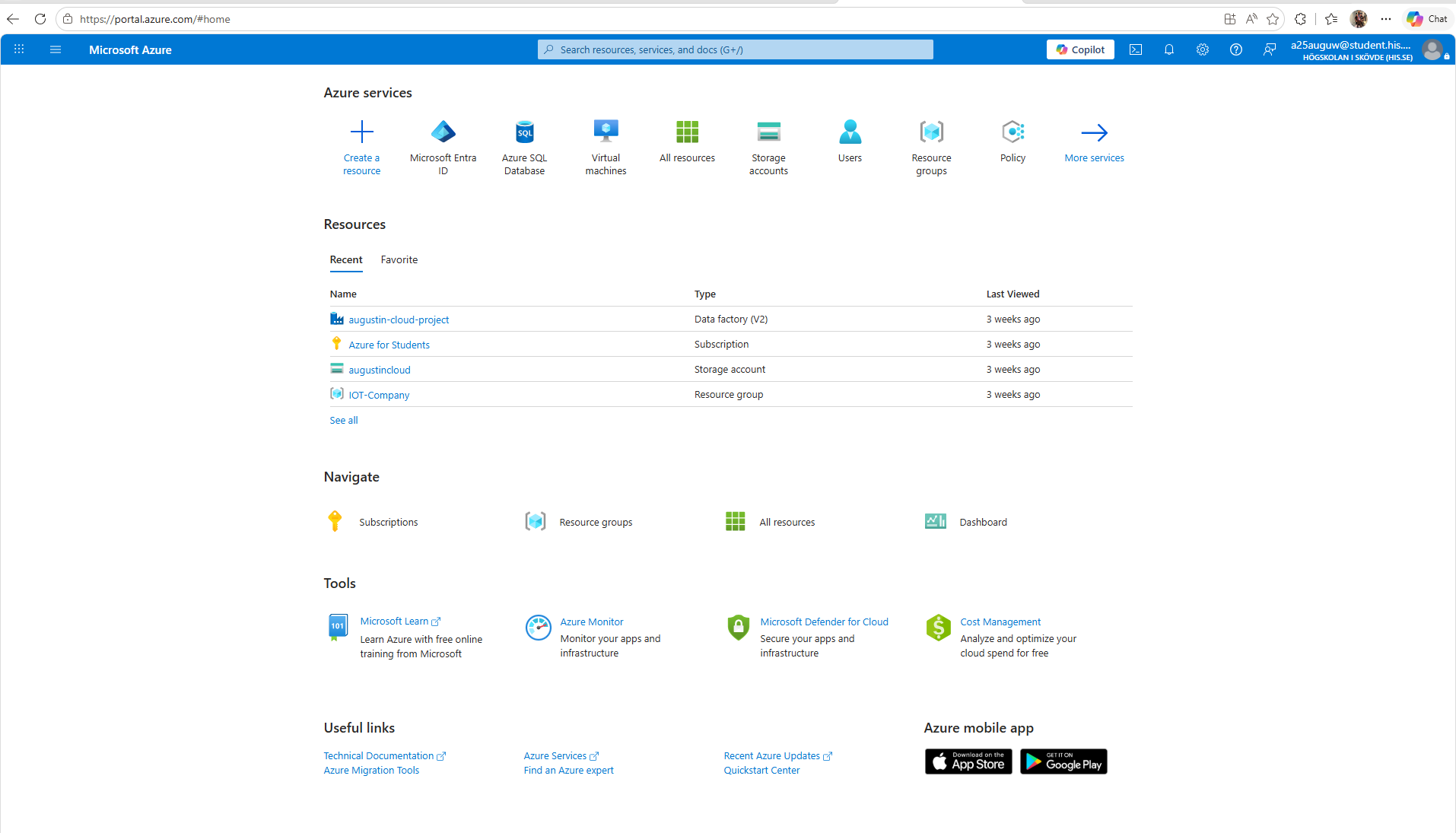The image size is (1456, 833).
Task: Open Azure Monitor tool link
Action: [591, 622]
